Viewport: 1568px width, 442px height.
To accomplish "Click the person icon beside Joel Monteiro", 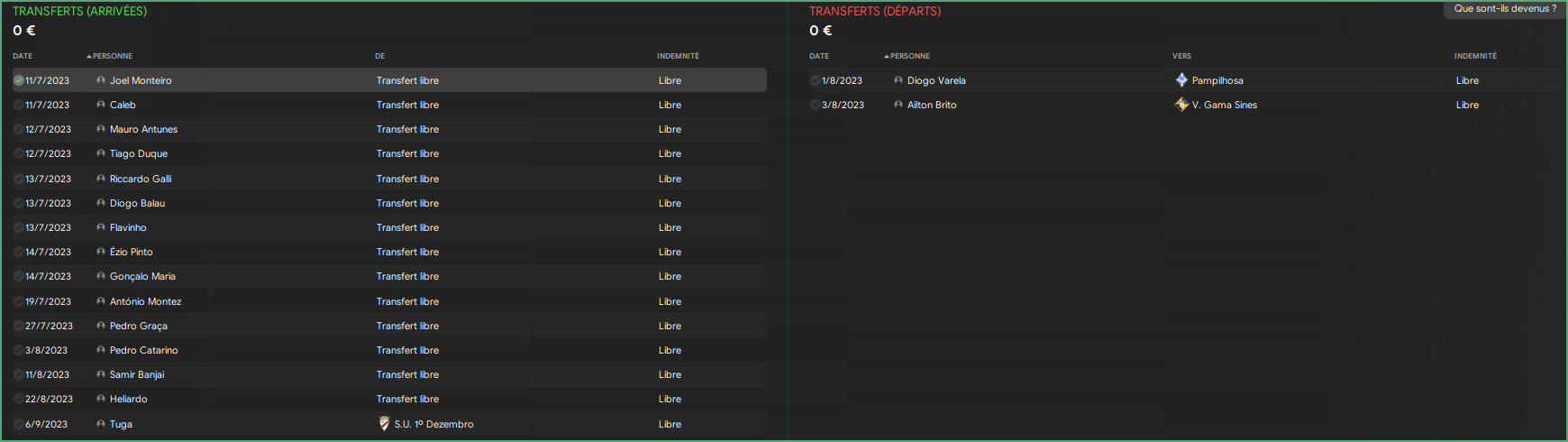I will tap(101, 80).
